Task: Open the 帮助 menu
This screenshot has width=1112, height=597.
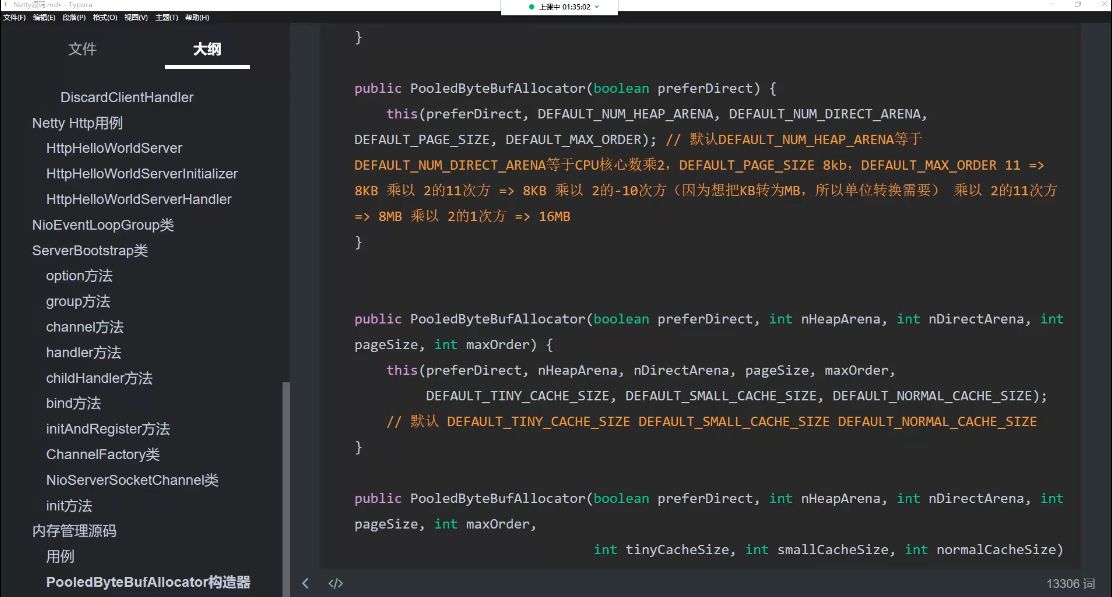Action: click(x=197, y=17)
